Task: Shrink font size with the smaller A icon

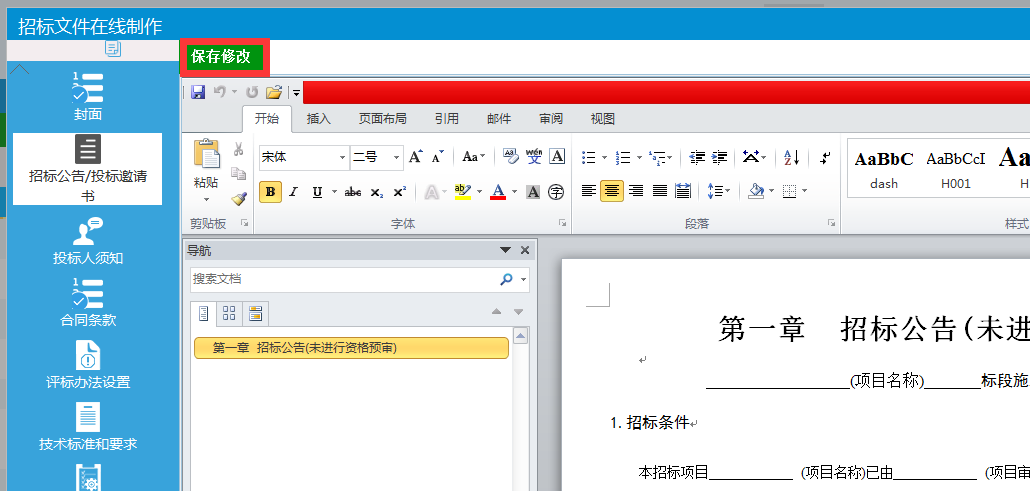Action: click(437, 157)
